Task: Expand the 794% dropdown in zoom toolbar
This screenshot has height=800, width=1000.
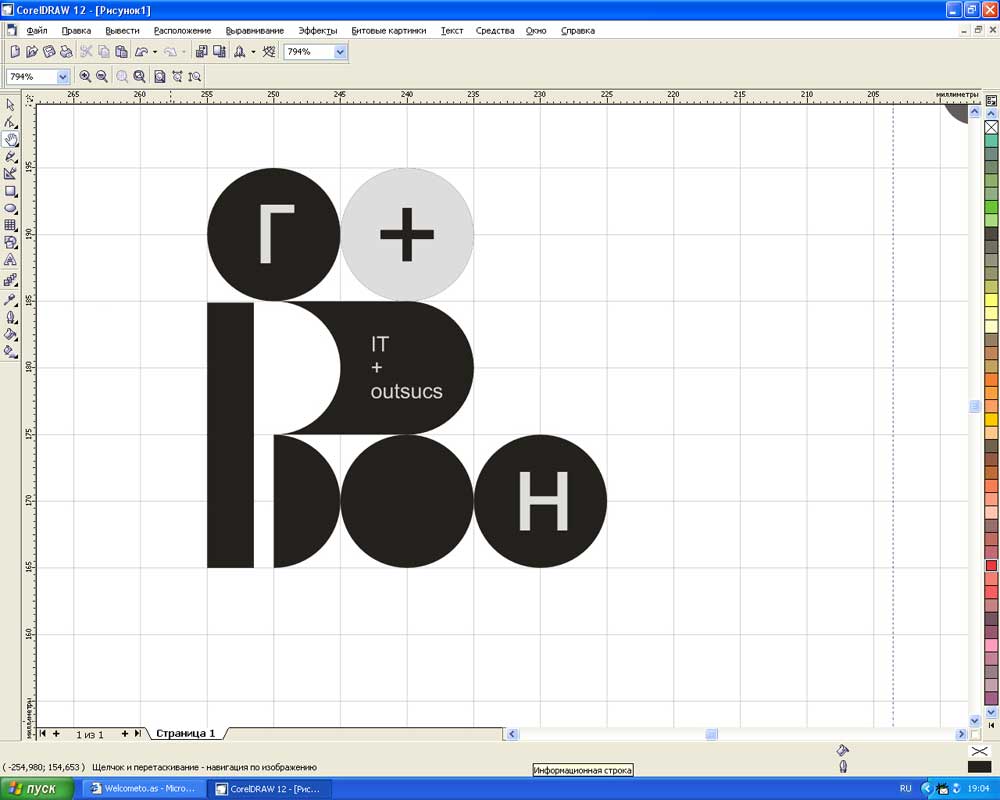Action: [63, 76]
